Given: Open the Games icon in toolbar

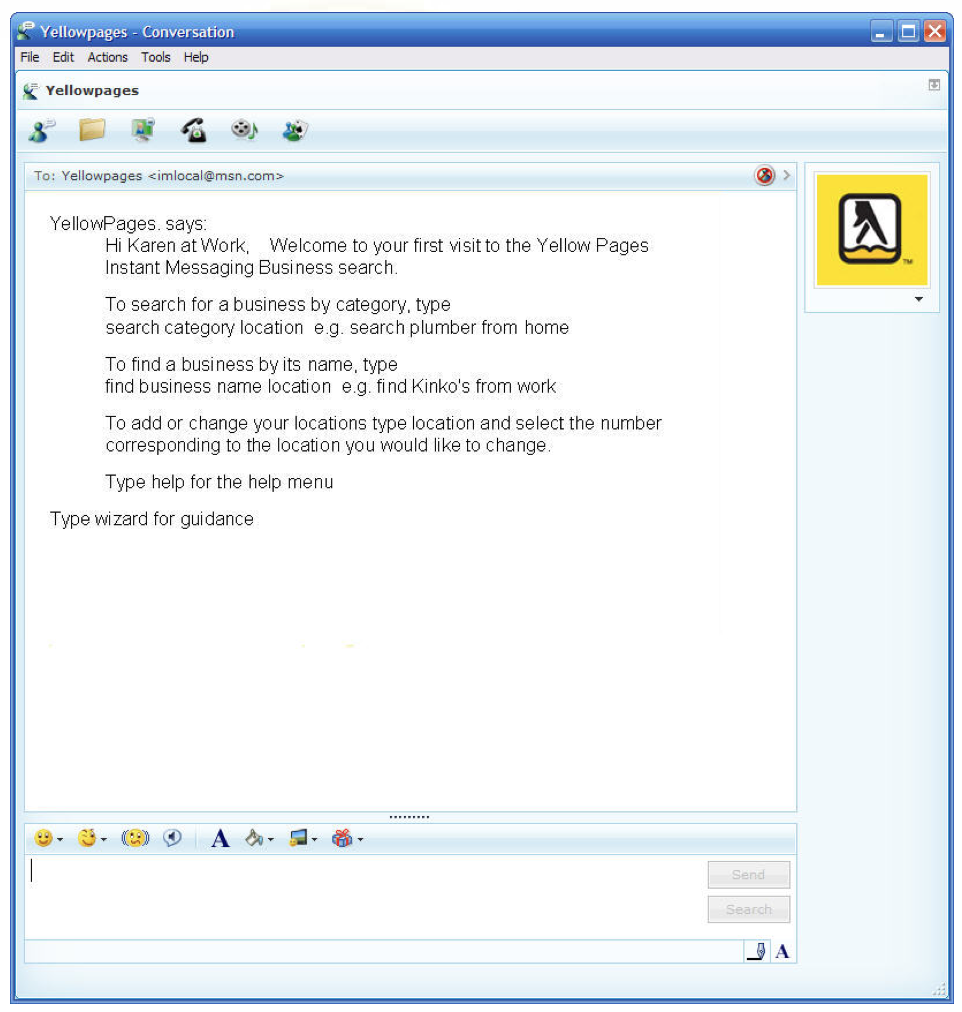Looking at the screenshot, I should pyautogui.click(x=295, y=130).
